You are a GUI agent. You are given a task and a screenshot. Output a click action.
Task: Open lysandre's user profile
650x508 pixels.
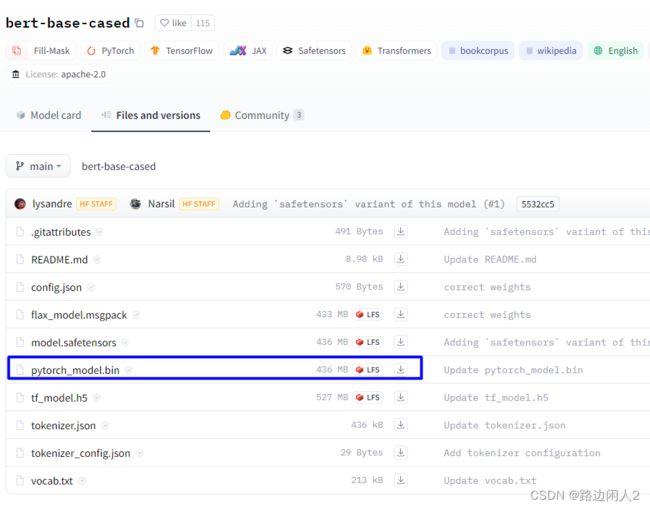pyautogui.click(x=52, y=204)
